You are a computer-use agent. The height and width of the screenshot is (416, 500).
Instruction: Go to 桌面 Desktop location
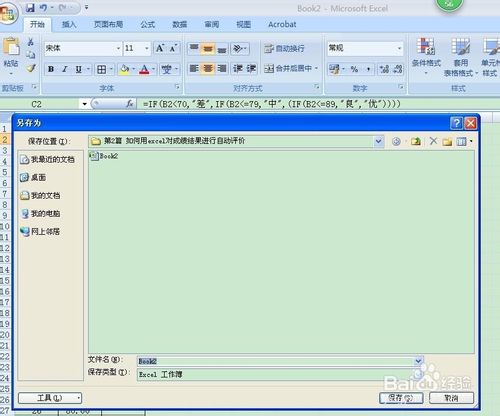coord(33,178)
